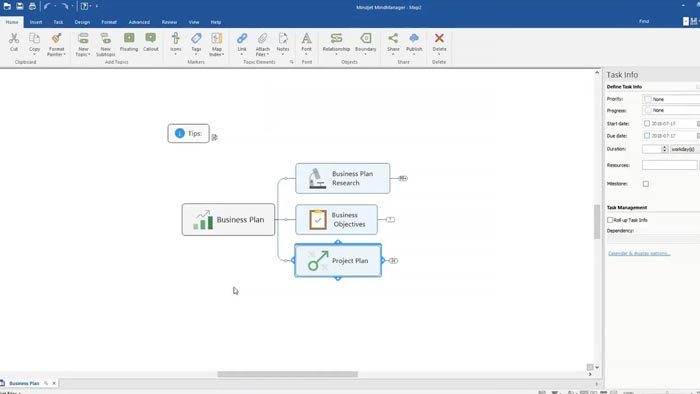Switch to the Home ribbon tab
Image resolution: width=700 pixels, height=394 pixels.
12,22
